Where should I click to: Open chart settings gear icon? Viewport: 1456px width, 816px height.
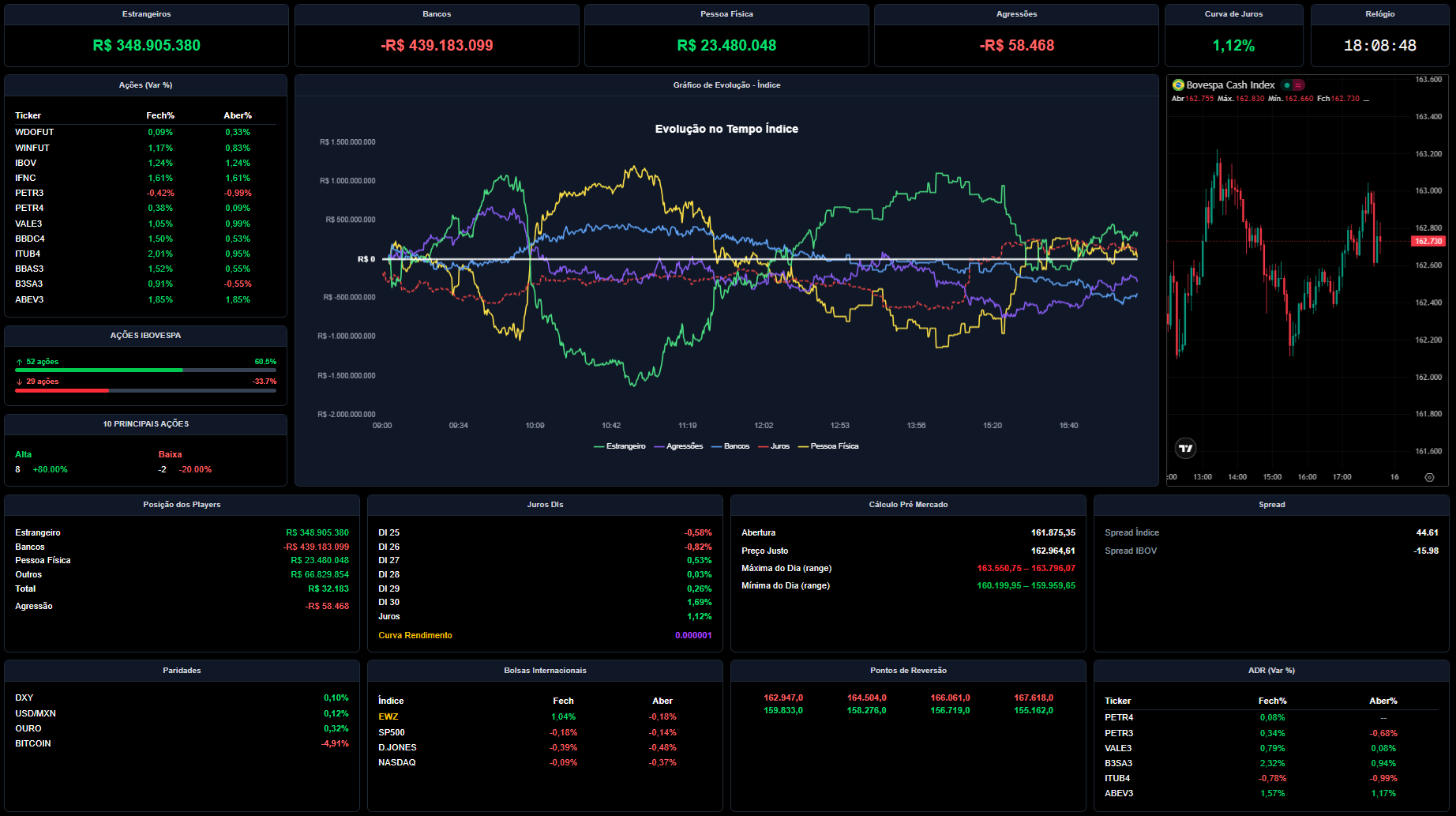1428,477
